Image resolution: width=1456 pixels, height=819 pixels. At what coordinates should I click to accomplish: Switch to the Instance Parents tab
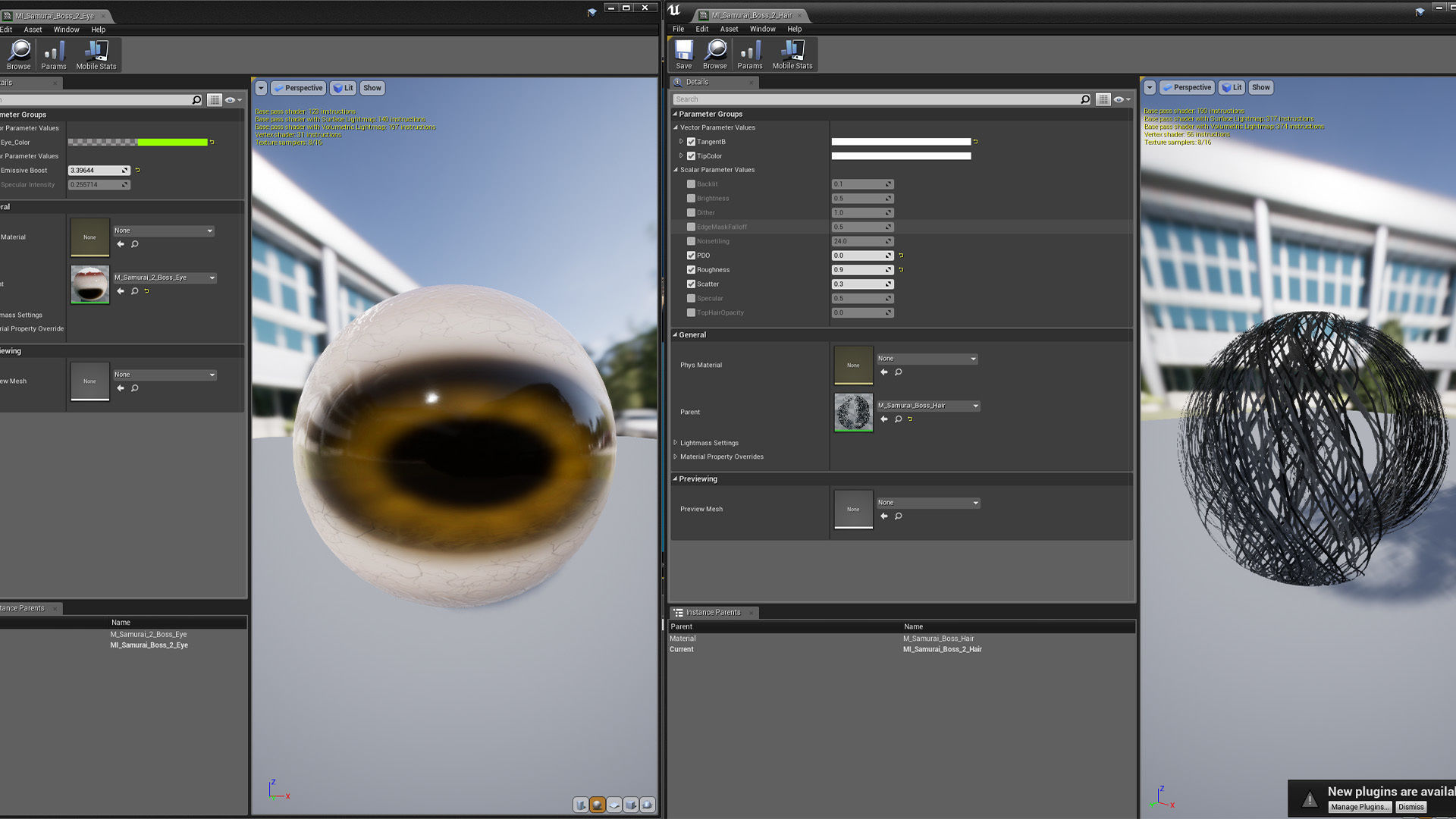coord(712,613)
